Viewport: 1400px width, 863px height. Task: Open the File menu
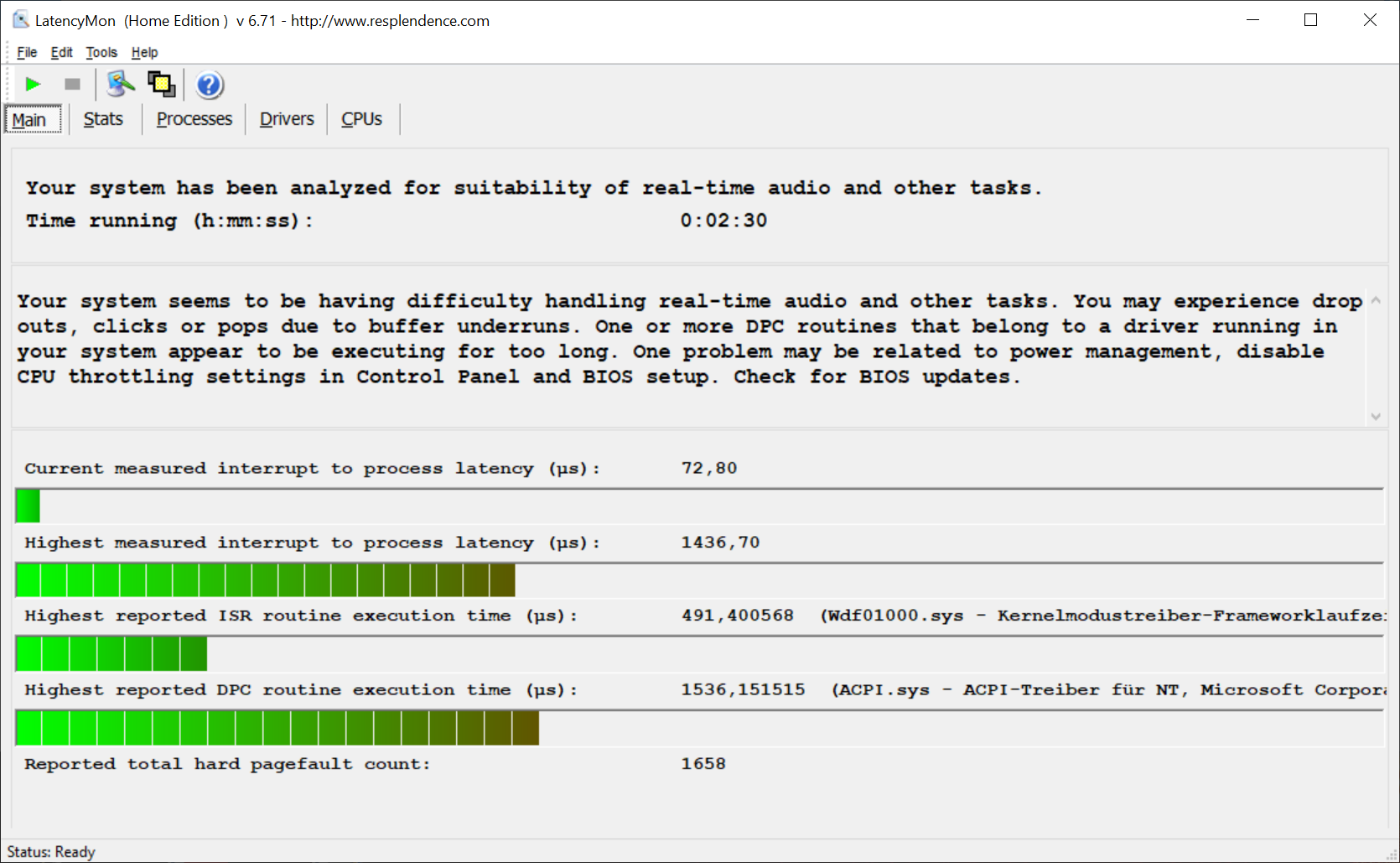pos(27,52)
